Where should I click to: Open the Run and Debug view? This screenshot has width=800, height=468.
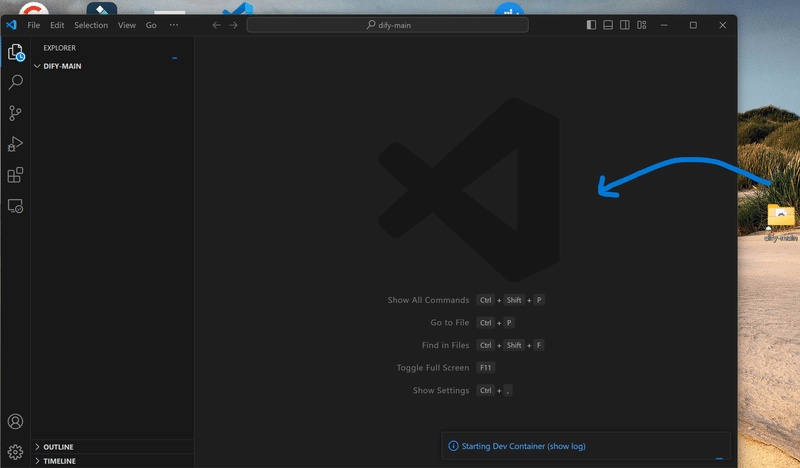15,144
